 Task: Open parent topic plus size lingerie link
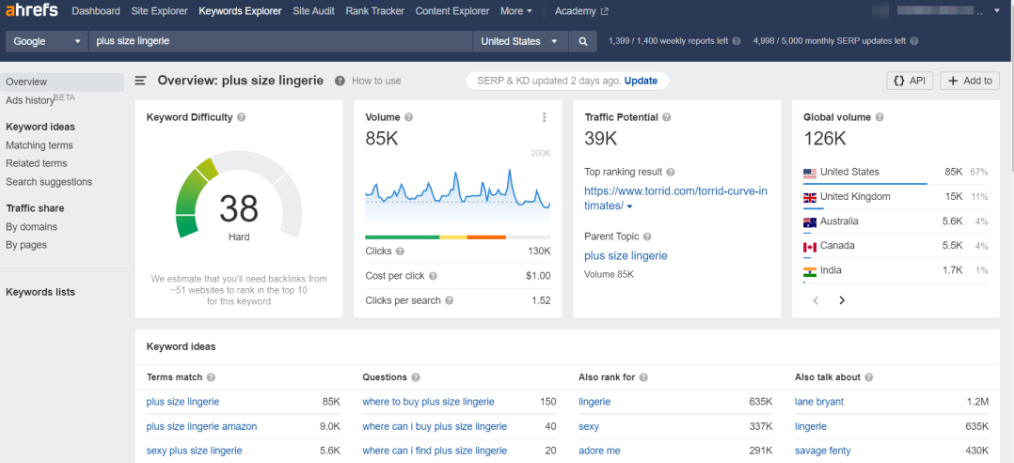point(625,256)
